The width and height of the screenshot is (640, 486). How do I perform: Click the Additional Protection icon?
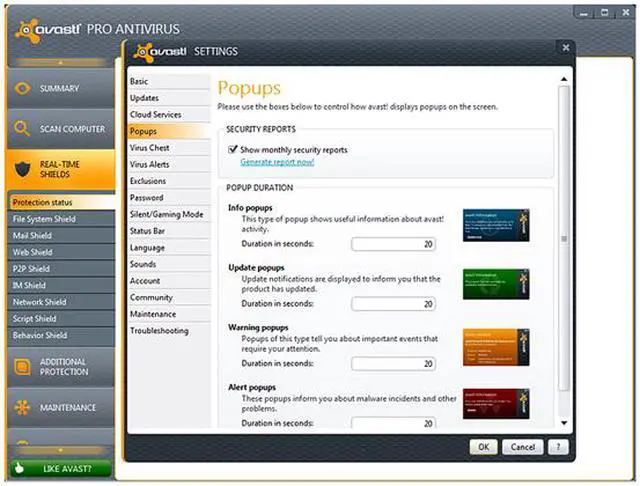pyautogui.click(x=22, y=366)
